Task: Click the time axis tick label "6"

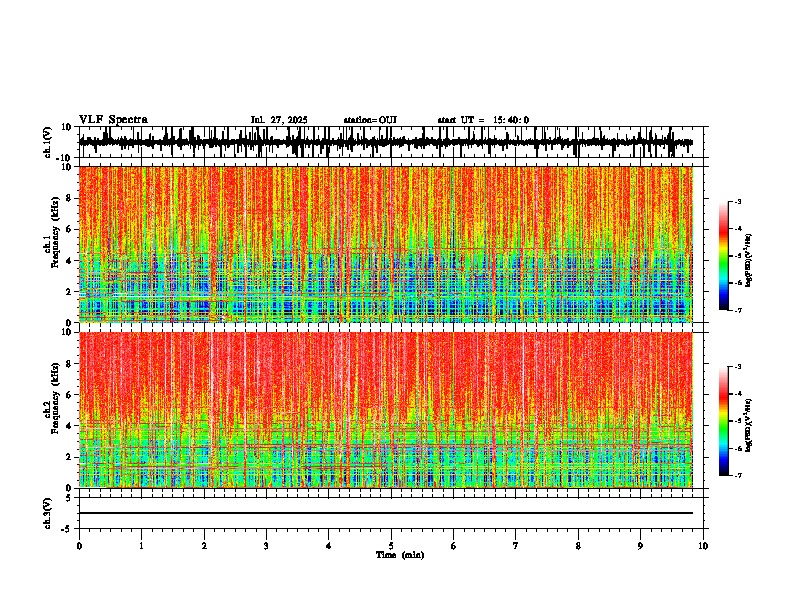Action: click(x=454, y=546)
